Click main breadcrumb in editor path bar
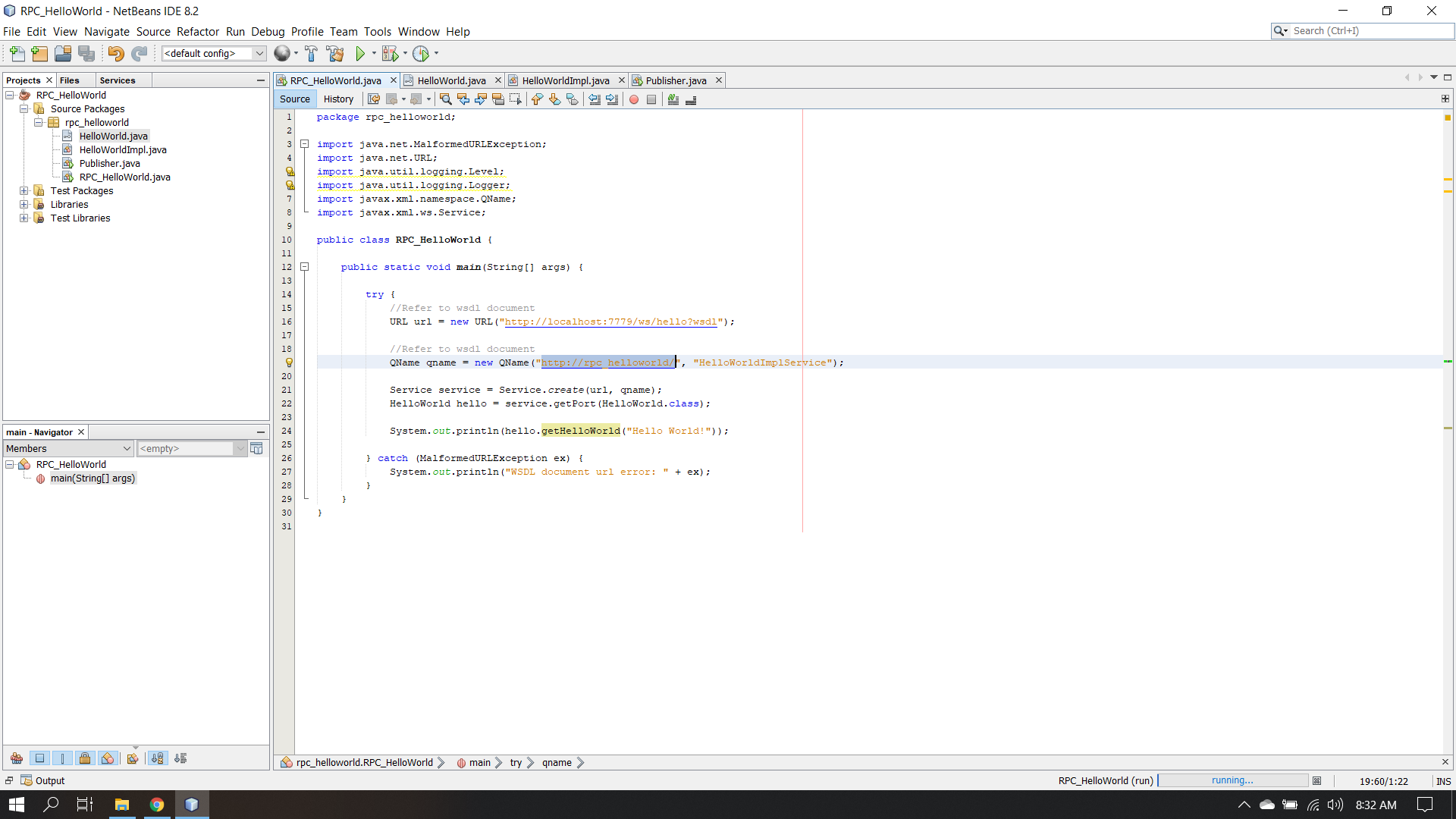The width and height of the screenshot is (1456, 819). tap(474, 763)
